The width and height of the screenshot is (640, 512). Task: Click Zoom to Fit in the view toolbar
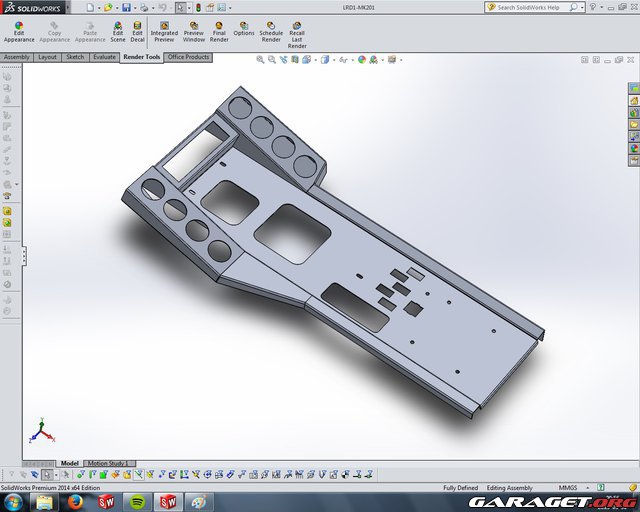(261, 59)
